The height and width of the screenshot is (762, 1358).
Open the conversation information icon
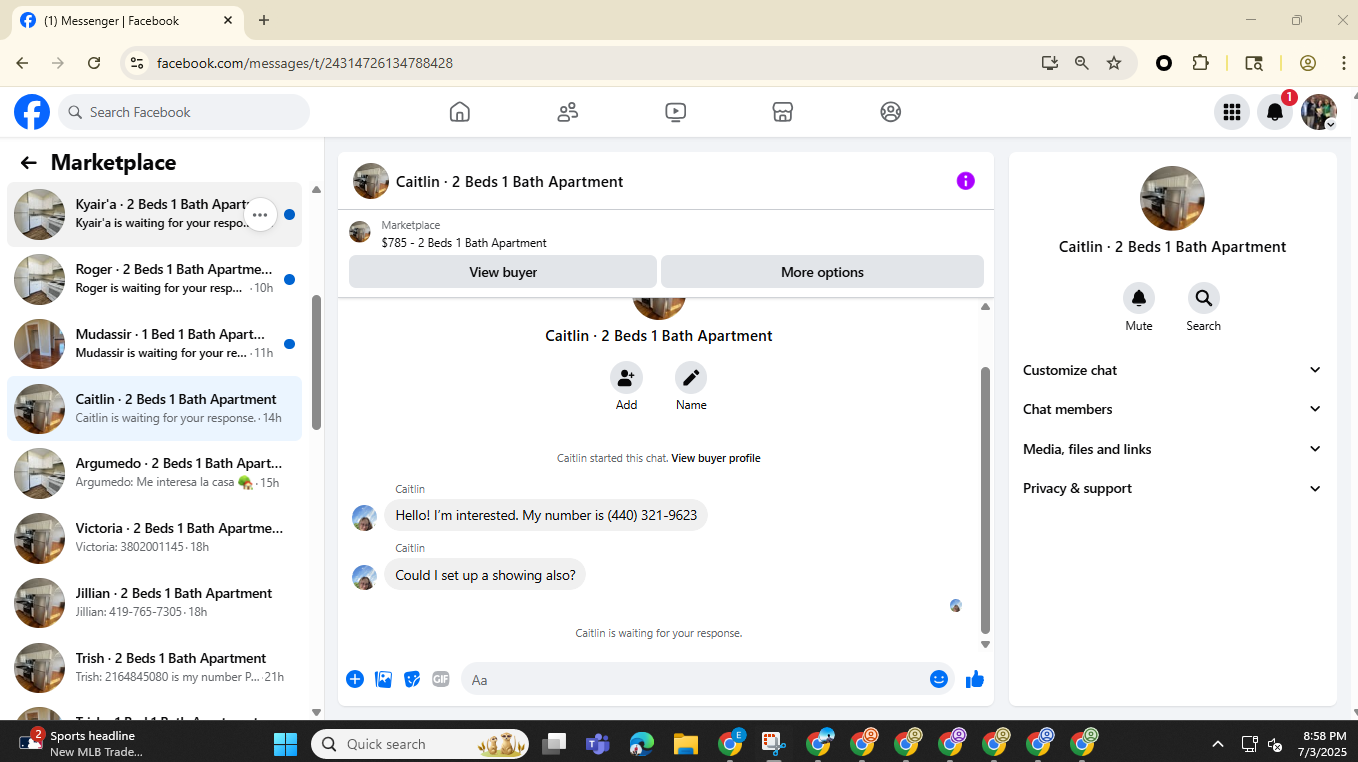click(x=965, y=181)
